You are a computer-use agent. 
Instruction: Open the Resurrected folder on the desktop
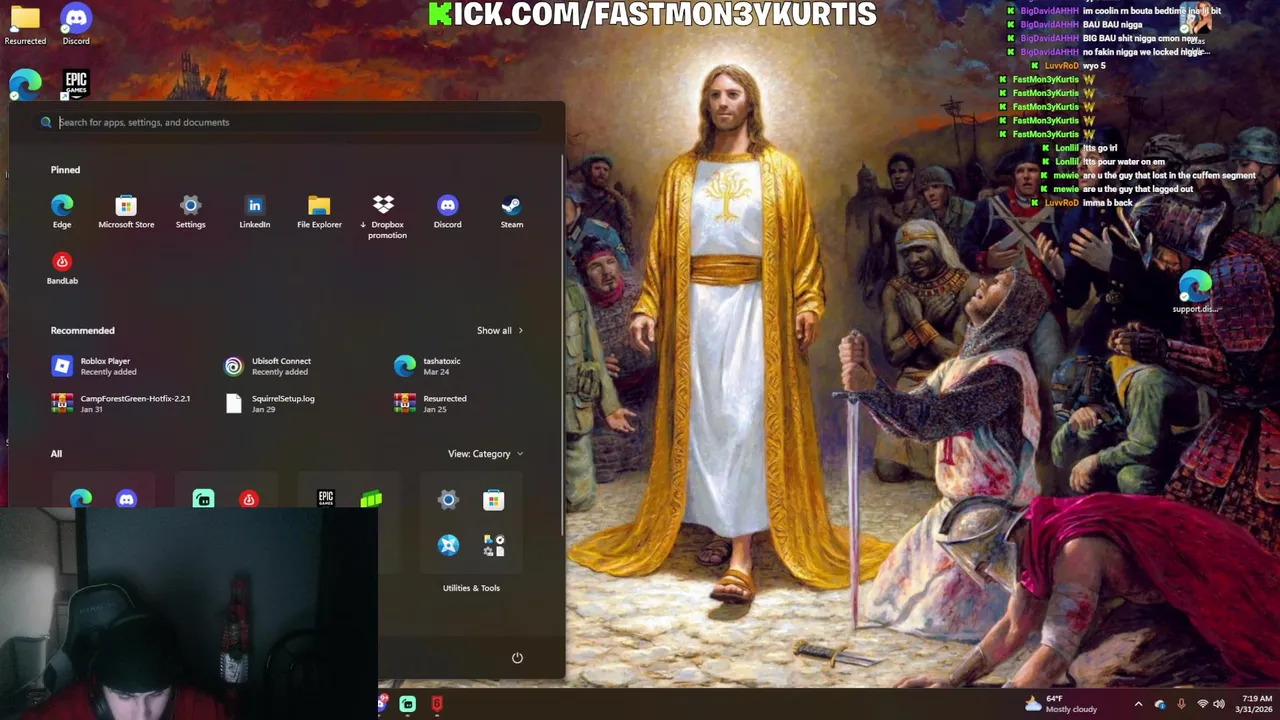[x=25, y=25]
